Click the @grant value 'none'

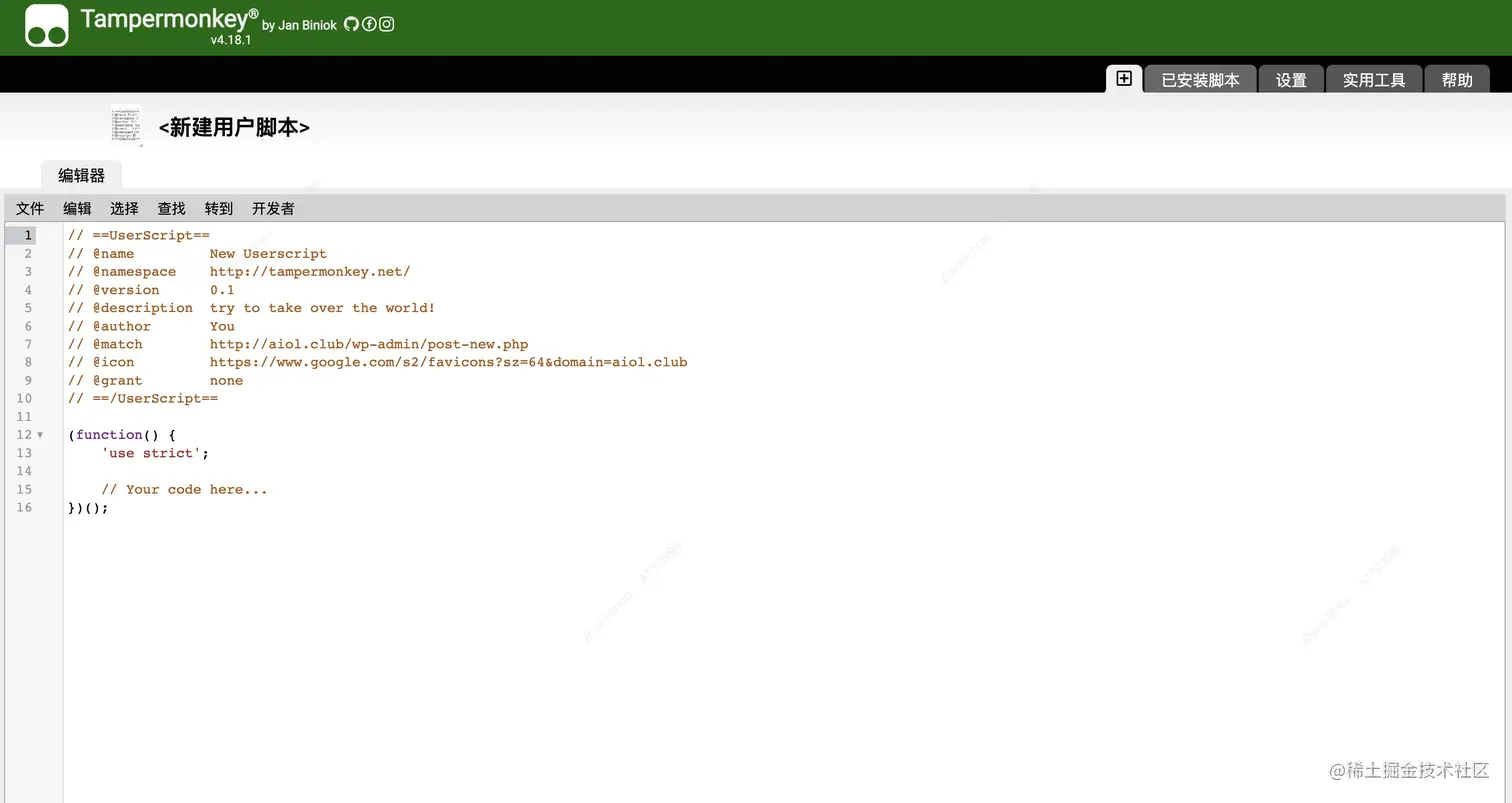pyautogui.click(x=226, y=380)
